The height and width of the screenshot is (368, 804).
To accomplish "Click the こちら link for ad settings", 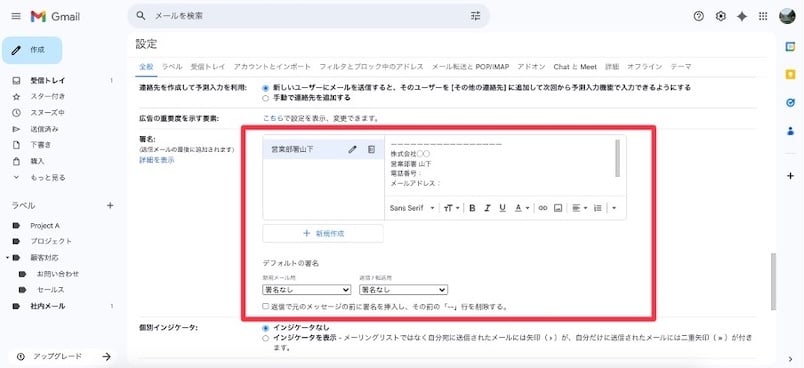I will (272, 118).
